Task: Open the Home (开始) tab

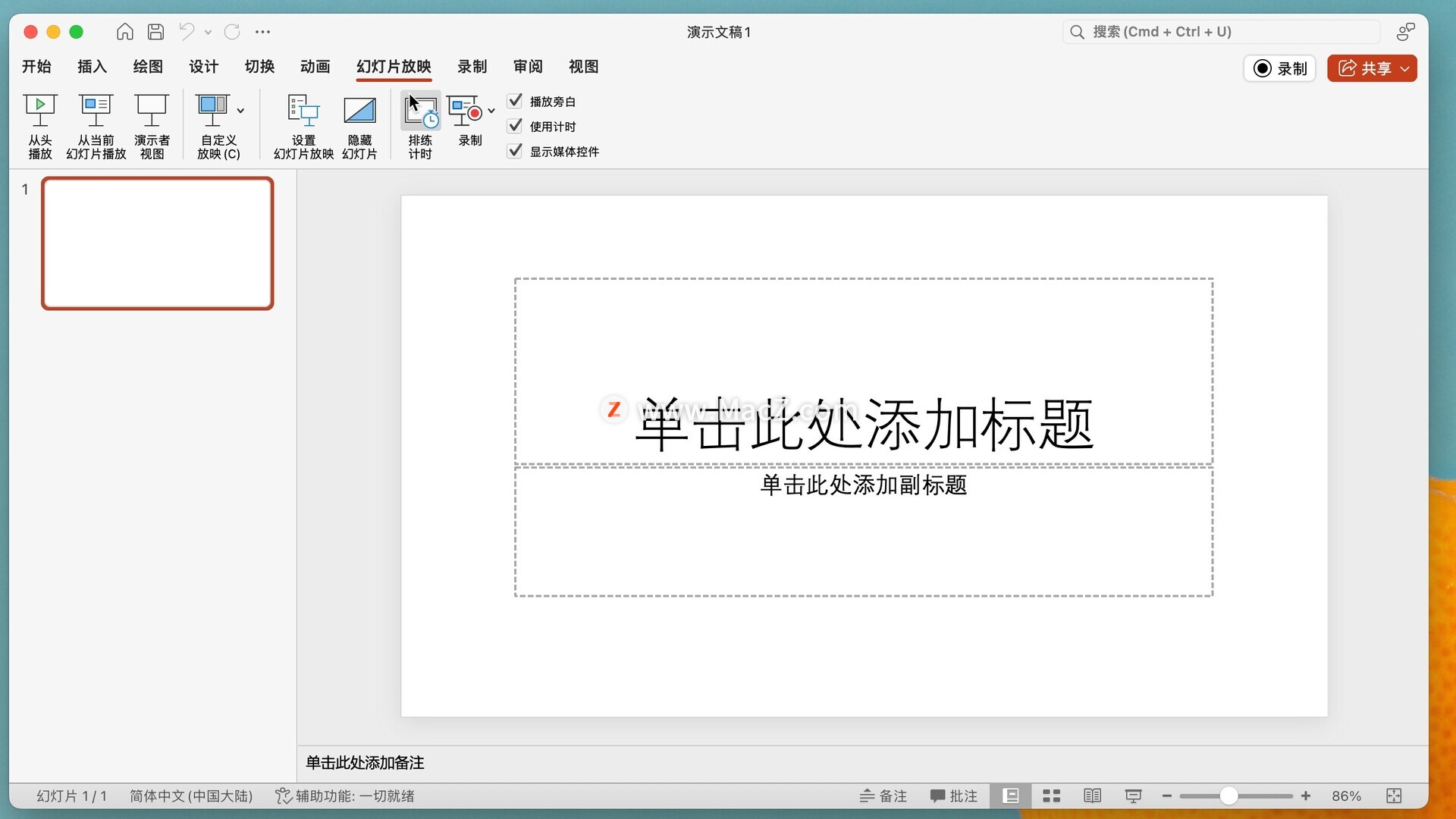Action: (x=36, y=67)
